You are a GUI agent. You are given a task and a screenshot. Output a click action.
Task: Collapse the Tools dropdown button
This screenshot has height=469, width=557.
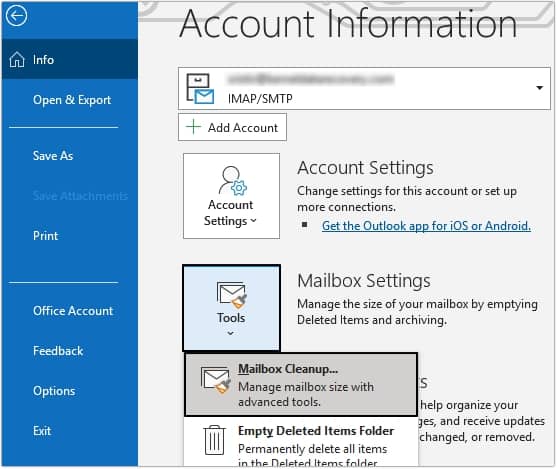pyautogui.click(x=231, y=308)
